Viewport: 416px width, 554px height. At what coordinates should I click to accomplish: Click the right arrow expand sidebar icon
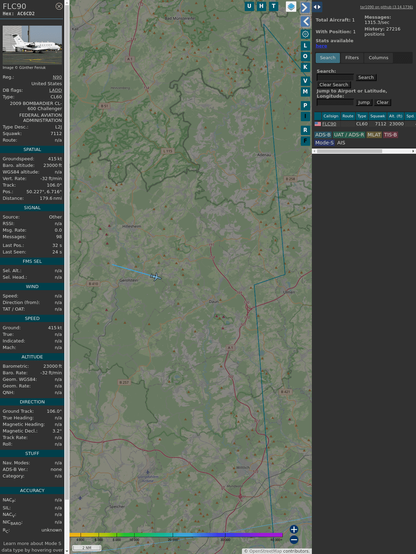[x=305, y=7]
